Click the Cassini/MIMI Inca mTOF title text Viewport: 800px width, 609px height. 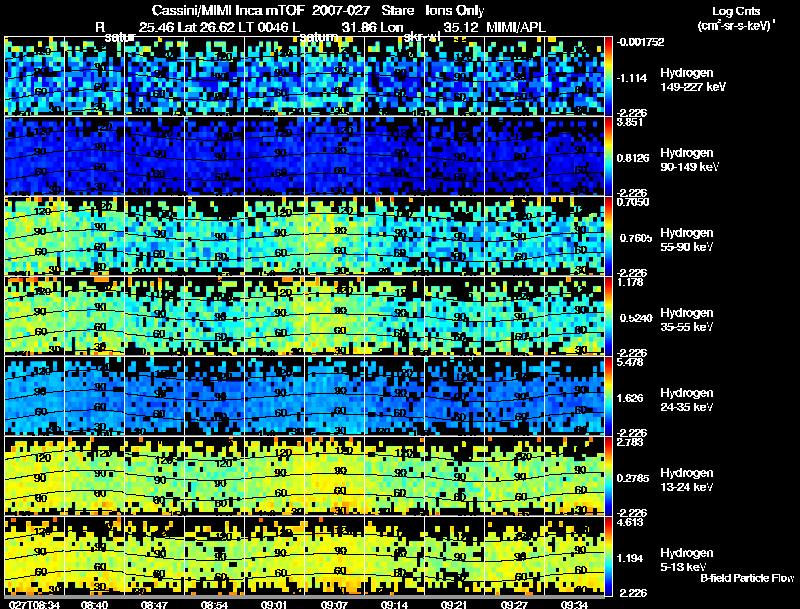coord(228,10)
